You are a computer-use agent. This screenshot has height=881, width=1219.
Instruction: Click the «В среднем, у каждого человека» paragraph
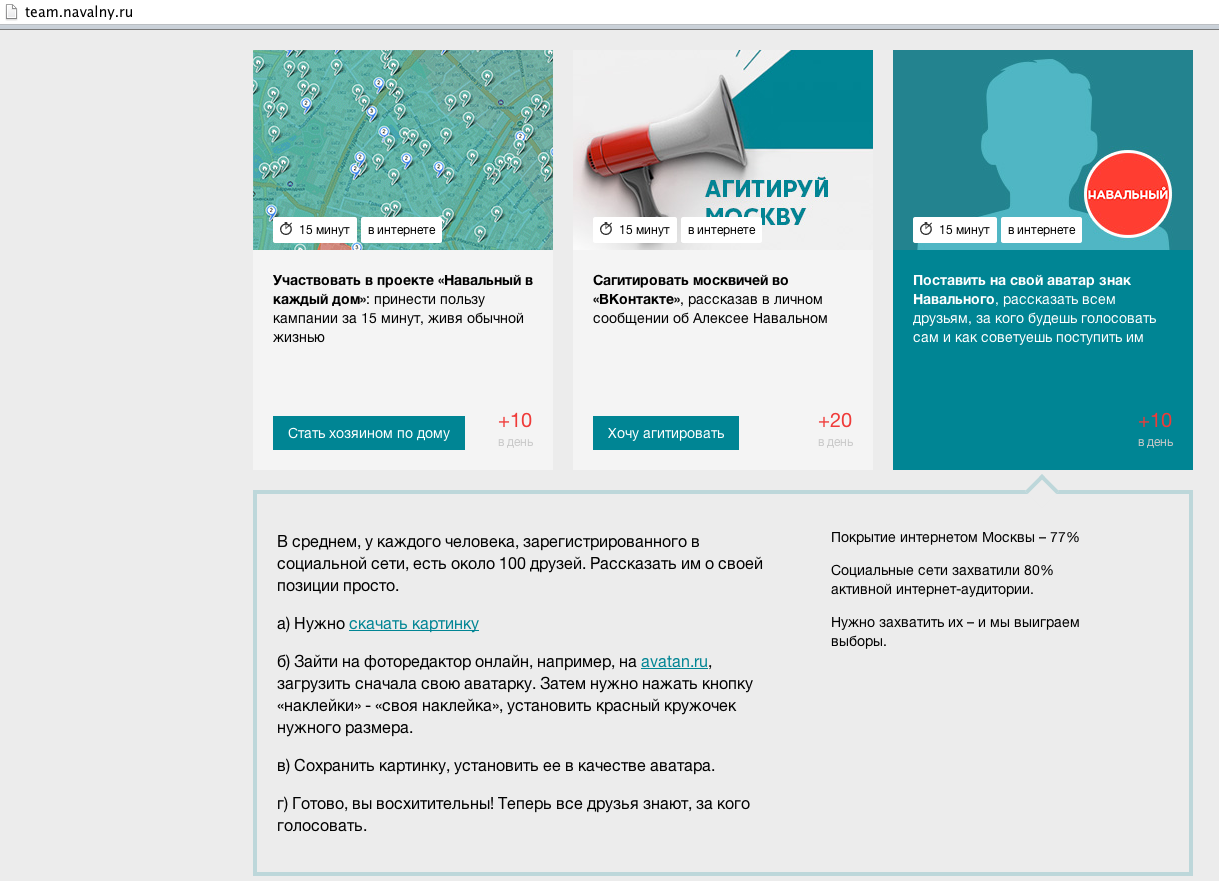click(x=520, y=564)
